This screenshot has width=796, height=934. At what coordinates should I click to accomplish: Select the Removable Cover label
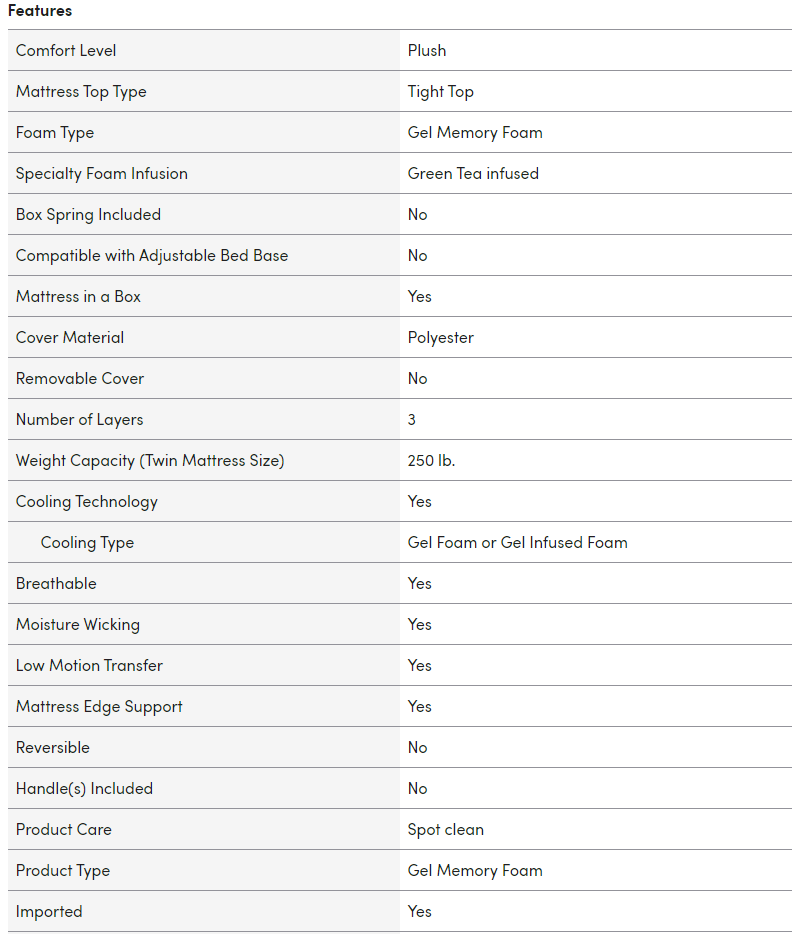coord(80,378)
